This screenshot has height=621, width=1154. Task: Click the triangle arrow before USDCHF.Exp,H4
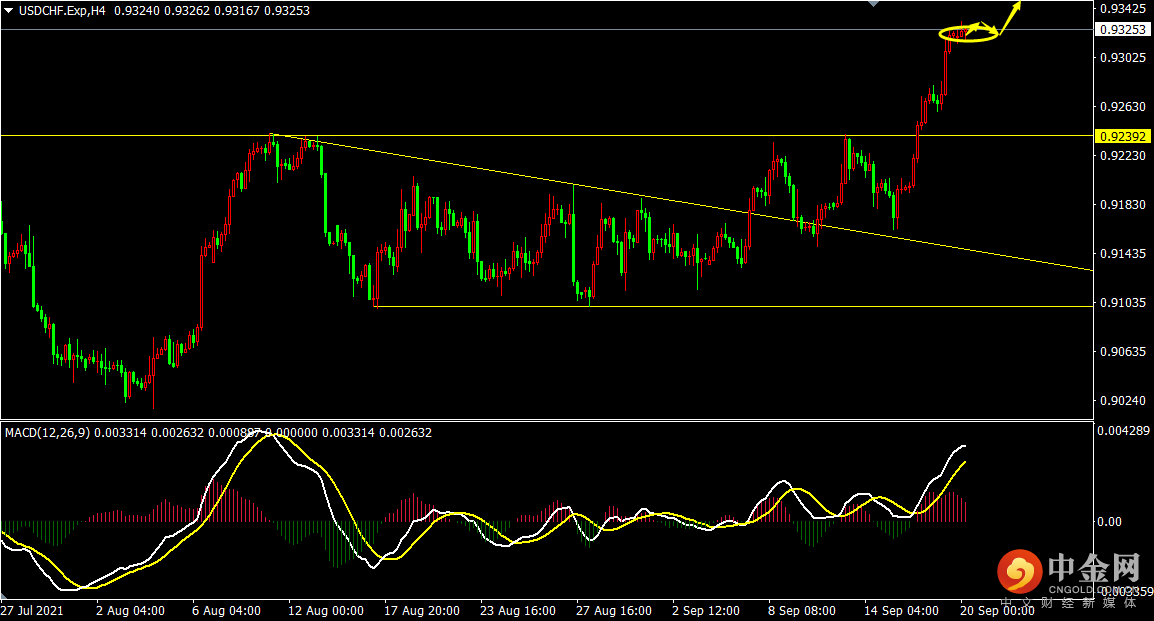tap(9, 11)
